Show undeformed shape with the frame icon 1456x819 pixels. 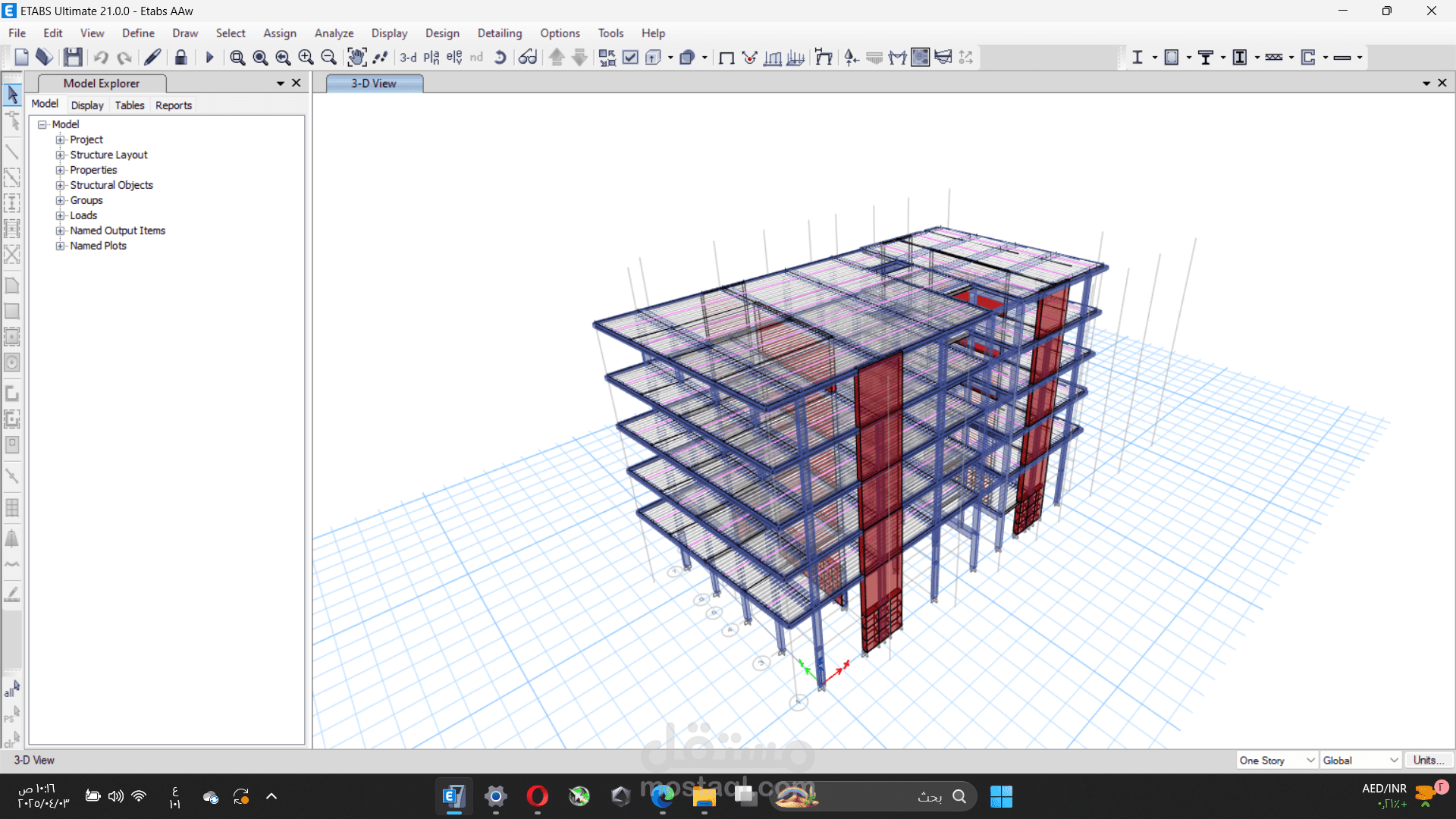[726, 57]
